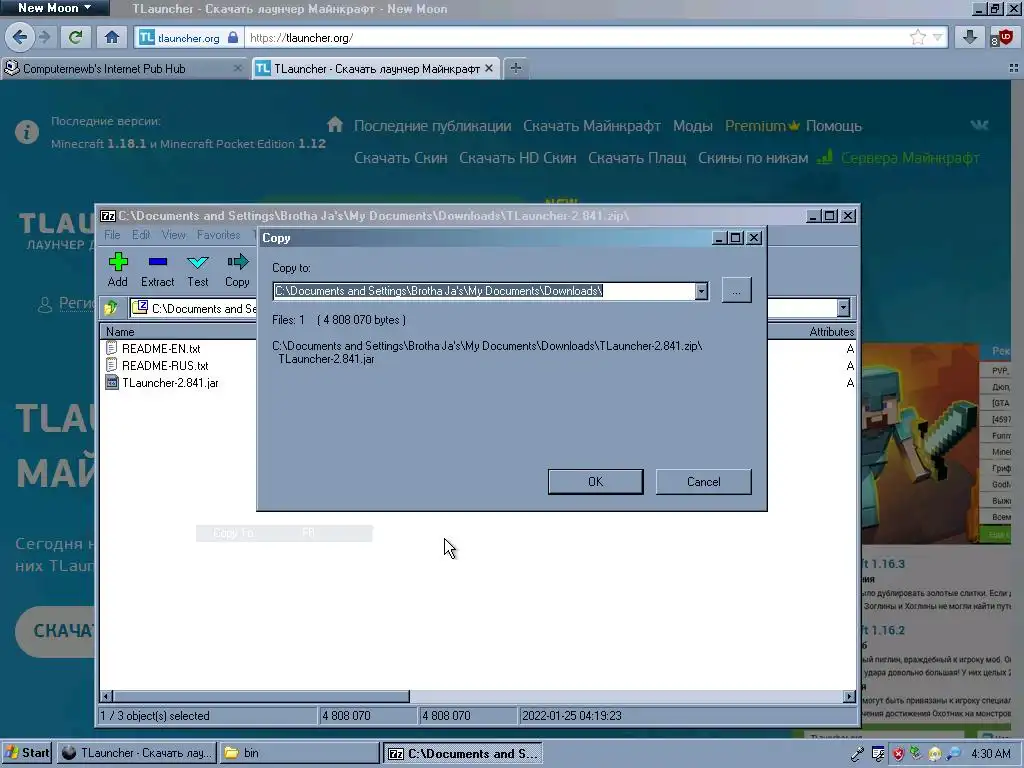The height and width of the screenshot is (768, 1024).
Task: Go up one folder in 7-Zip
Action: pyautogui.click(x=111, y=308)
